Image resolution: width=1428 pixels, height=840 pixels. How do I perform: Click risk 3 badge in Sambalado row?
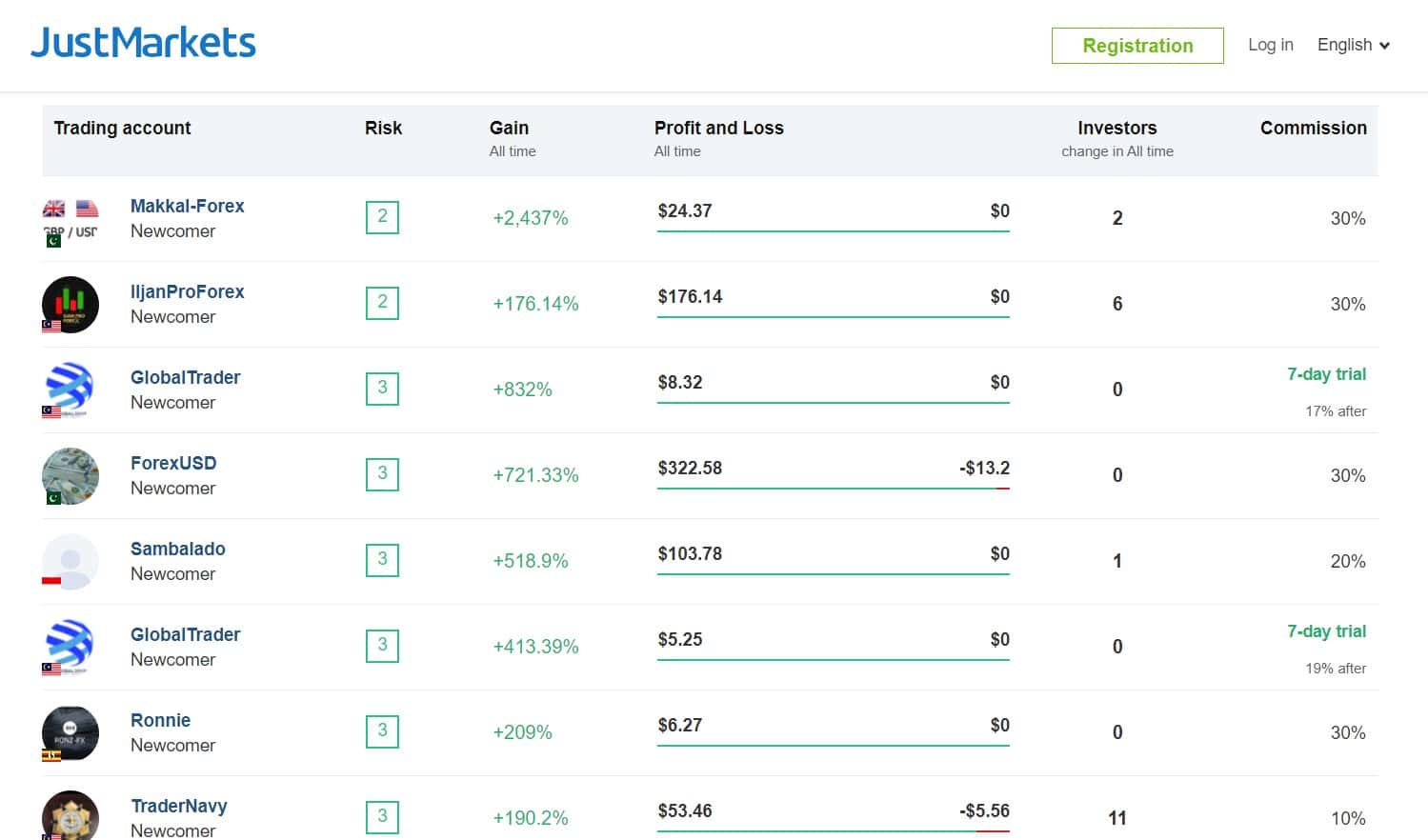(x=382, y=560)
